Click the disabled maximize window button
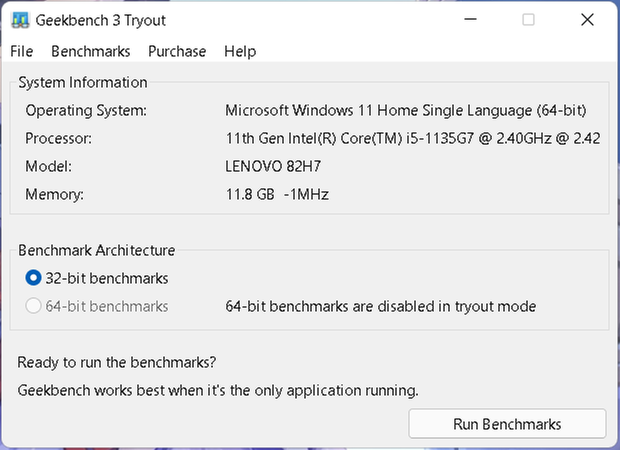Viewport: 620px width, 450px height. [x=528, y=19]
